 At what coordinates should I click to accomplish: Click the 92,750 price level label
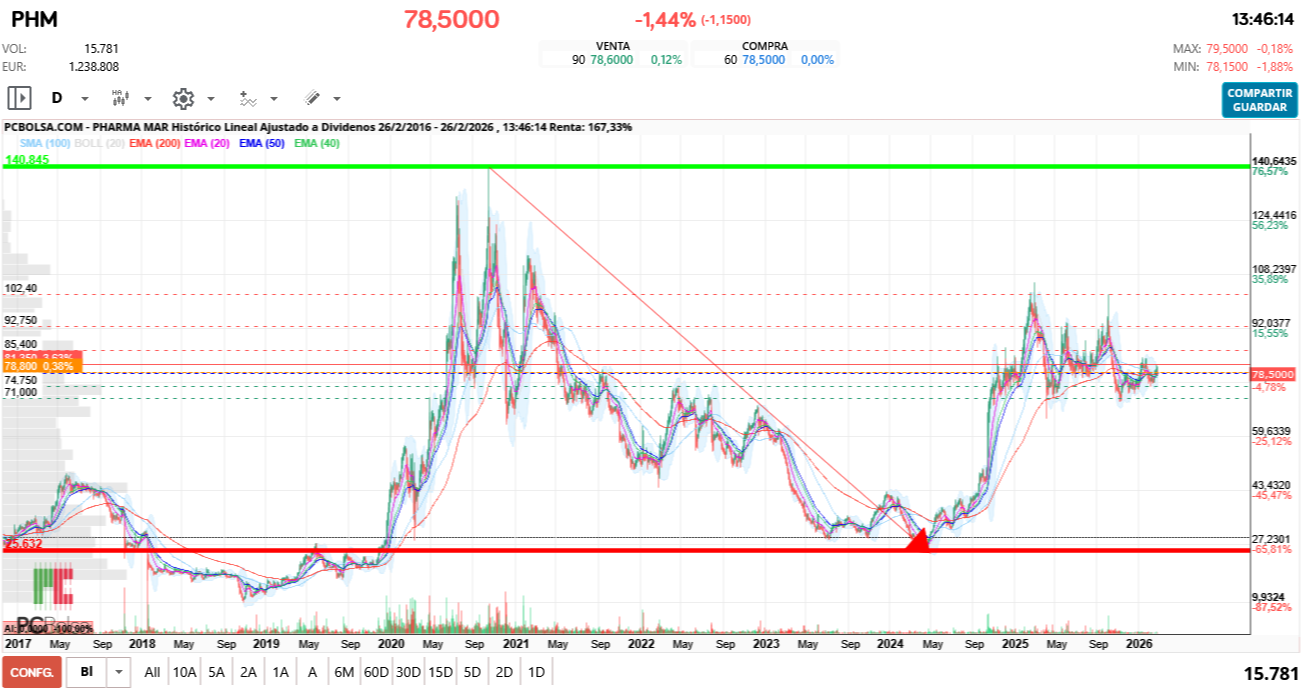coord(21,320)
